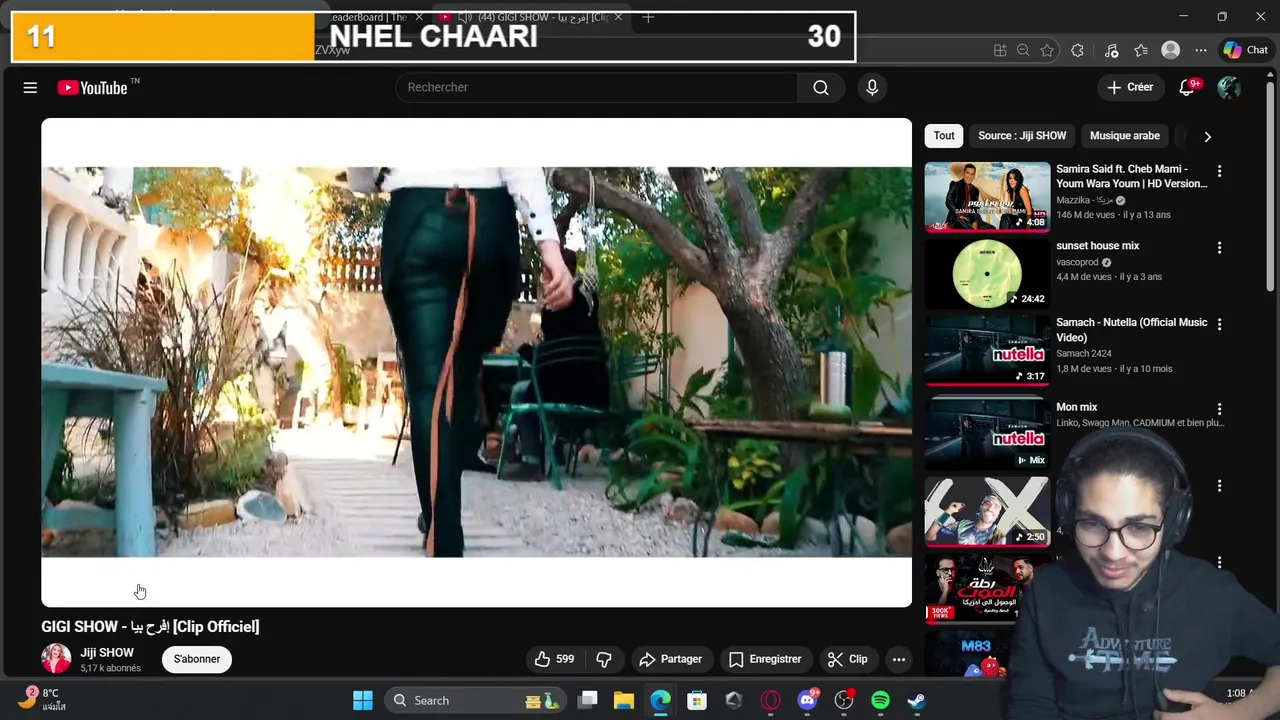The image size is (1280, 720).
Task: Open Samach Nutella video thumbnail
Action: 987,350
